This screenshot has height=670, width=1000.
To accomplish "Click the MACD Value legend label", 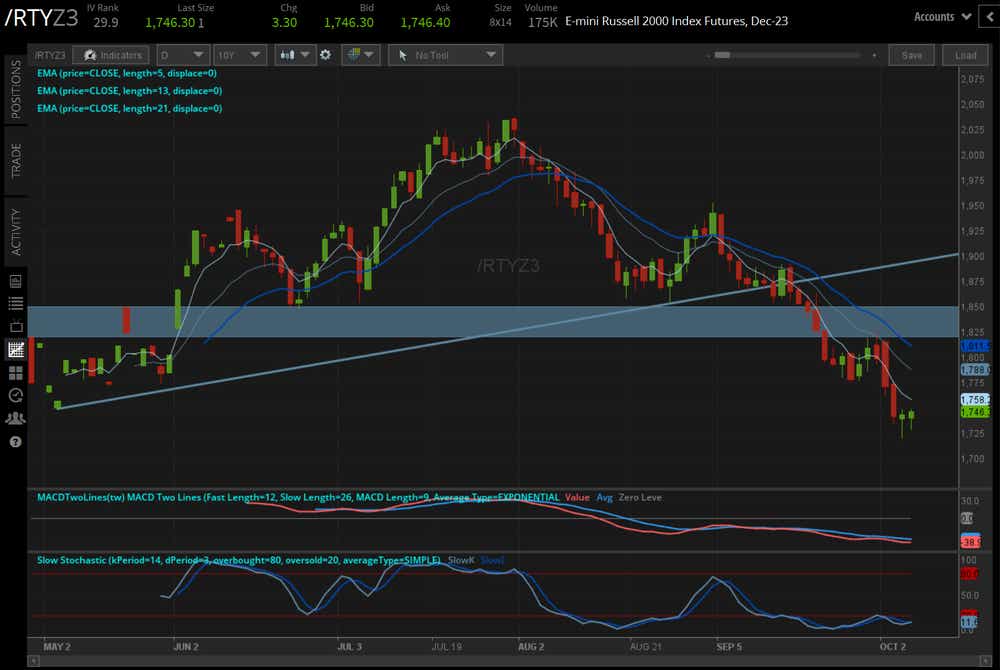I will pos(577,497).
